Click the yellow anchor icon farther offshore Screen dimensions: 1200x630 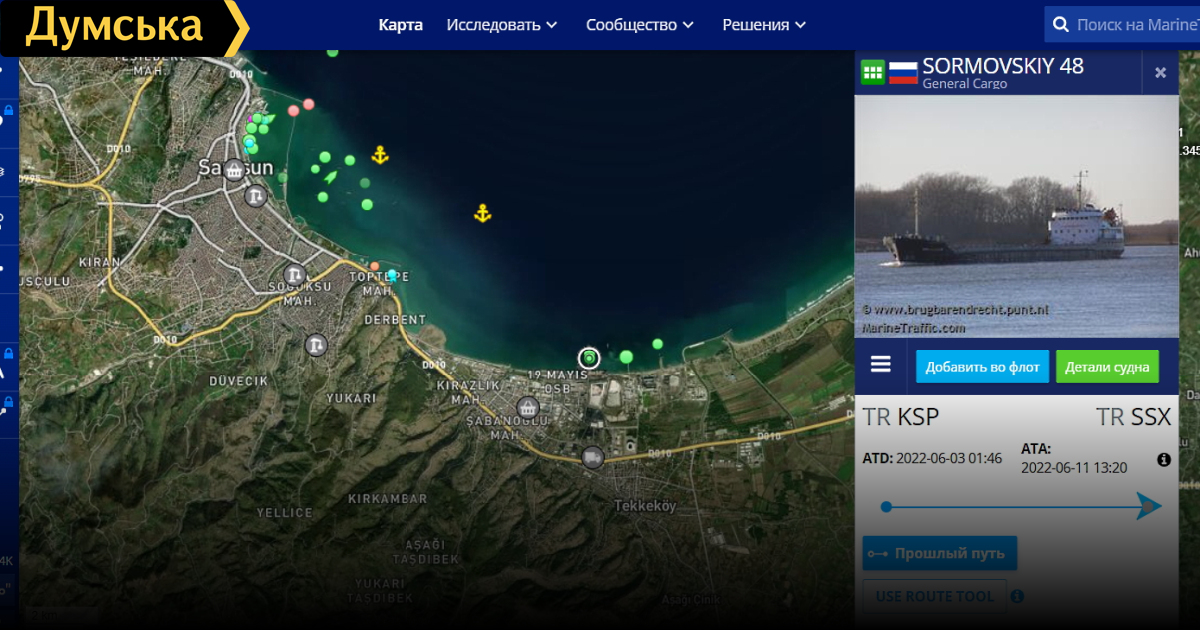tap(482, 213)
